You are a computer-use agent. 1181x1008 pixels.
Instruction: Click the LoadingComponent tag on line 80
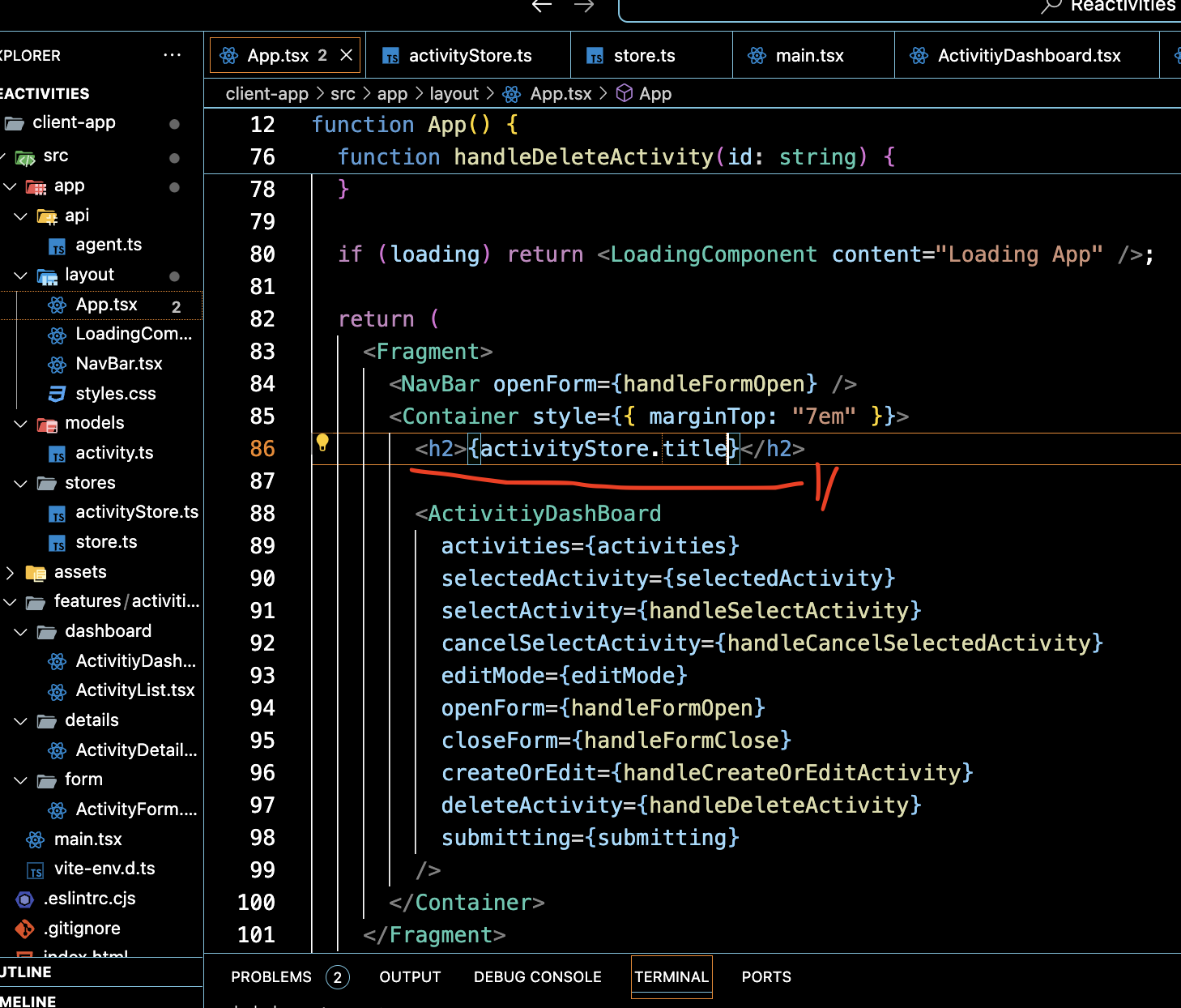pos(714,254)
